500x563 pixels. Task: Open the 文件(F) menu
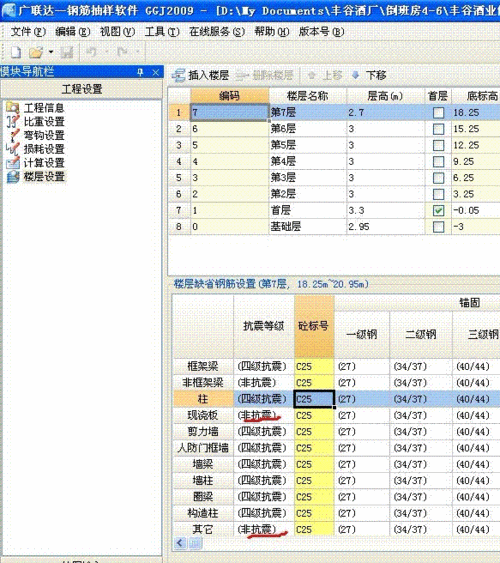[x=28, y=32]
